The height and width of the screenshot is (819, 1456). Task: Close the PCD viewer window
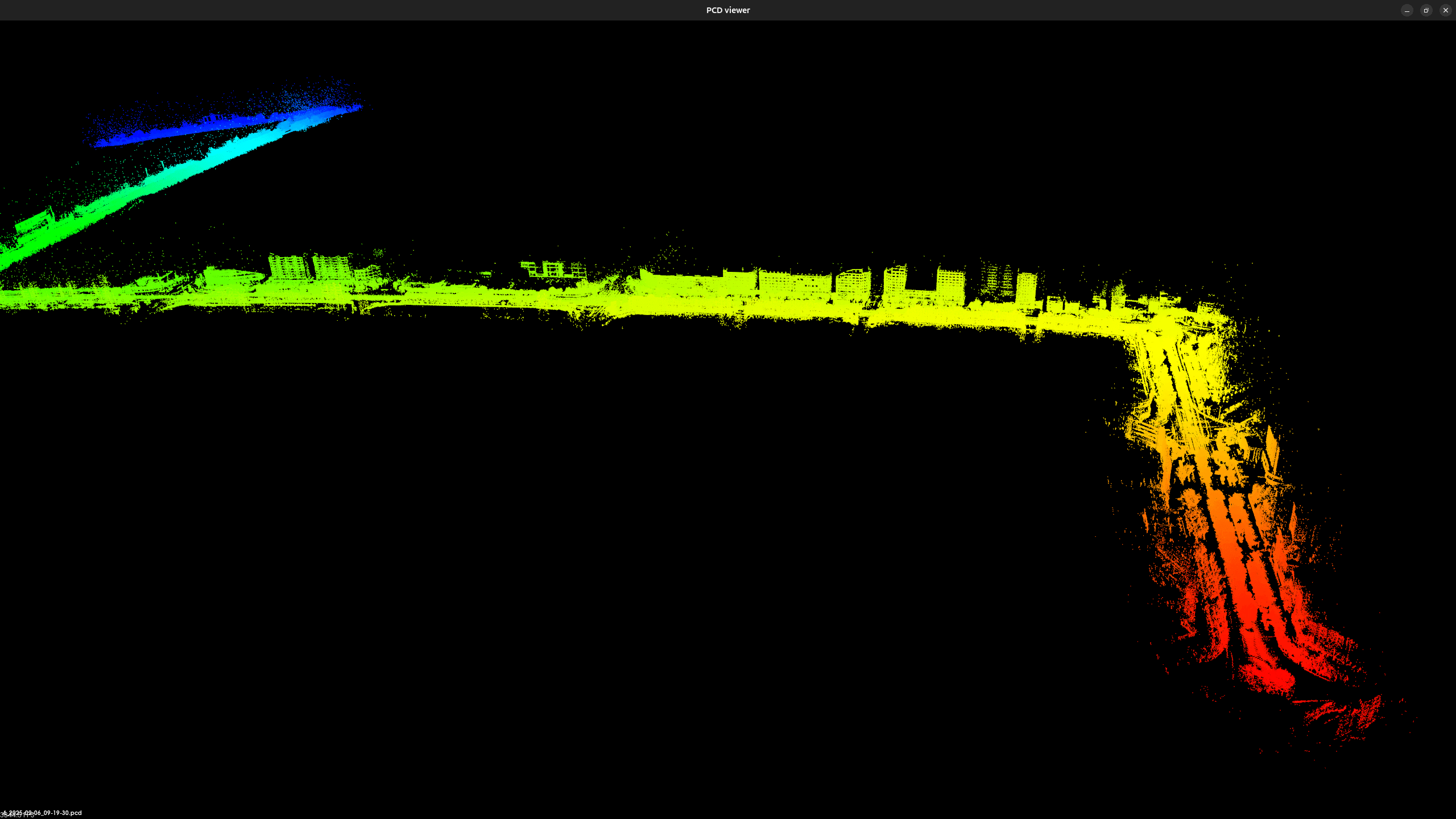[x=1445, y=10]
